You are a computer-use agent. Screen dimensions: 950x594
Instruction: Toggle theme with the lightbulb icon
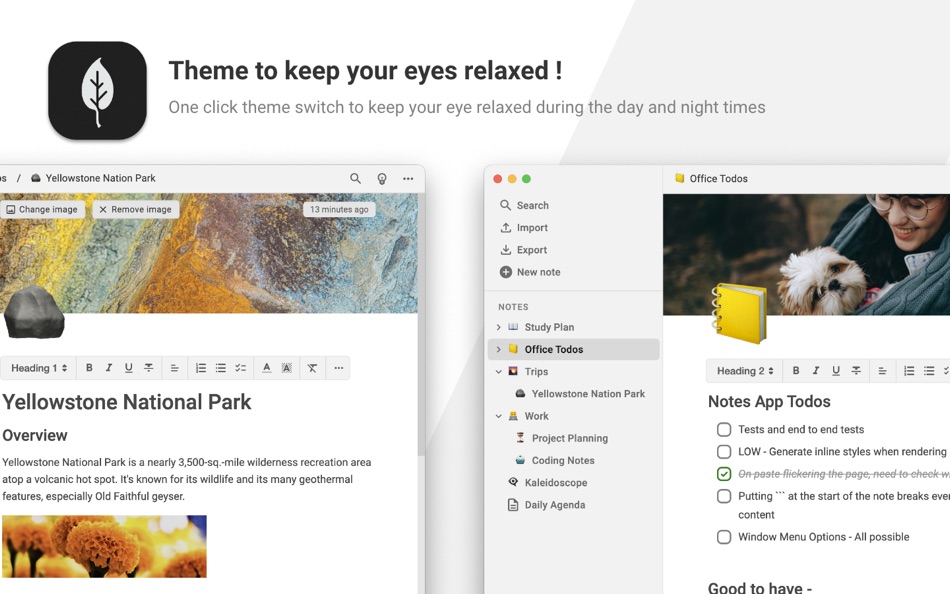pyautogui.click(x=382, y=178)
